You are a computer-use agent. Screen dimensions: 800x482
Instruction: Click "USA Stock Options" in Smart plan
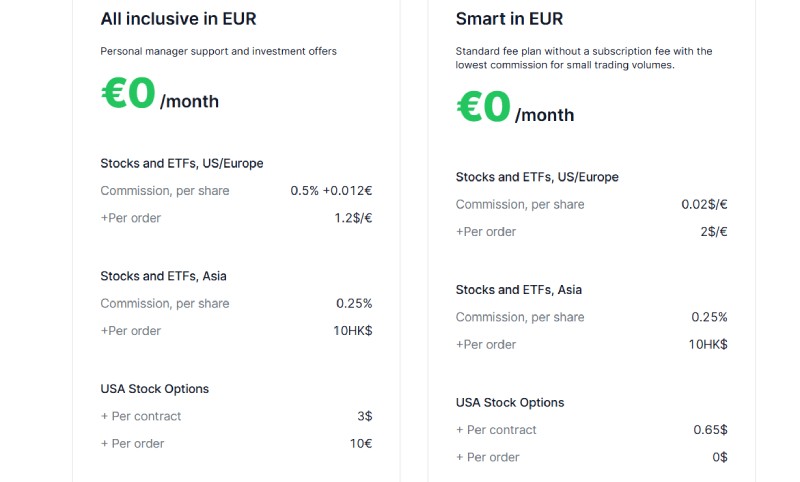coord(510,403)
